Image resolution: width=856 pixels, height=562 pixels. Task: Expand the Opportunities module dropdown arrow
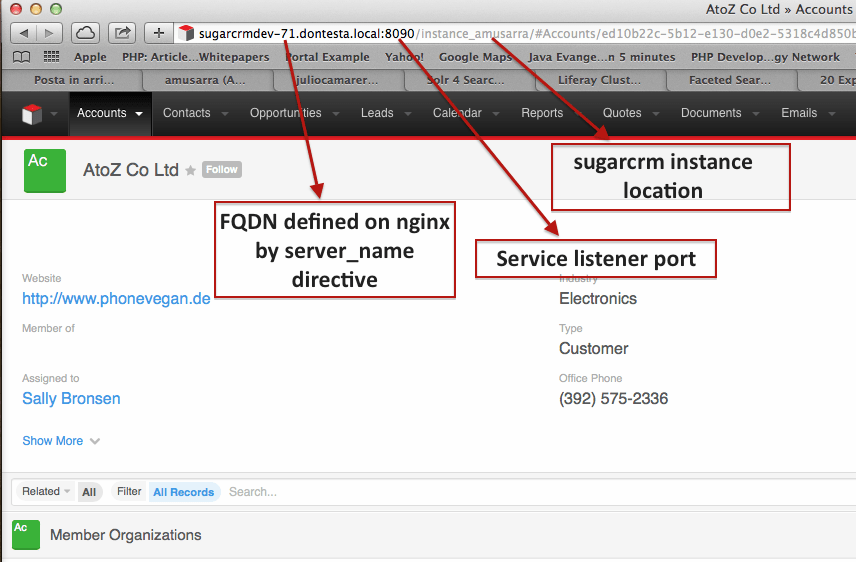tap(336, 114)
